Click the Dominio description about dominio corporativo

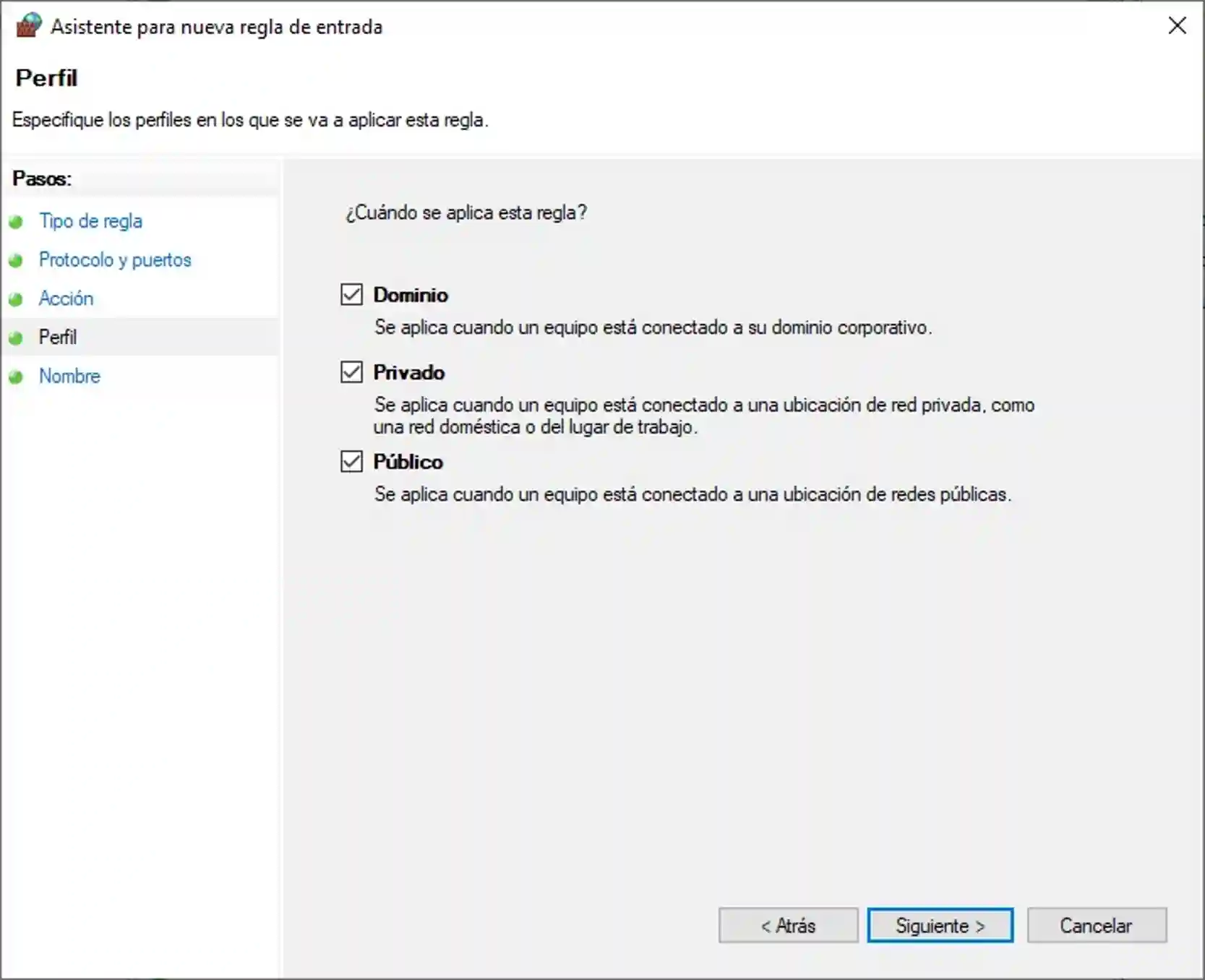coord(653,327)
